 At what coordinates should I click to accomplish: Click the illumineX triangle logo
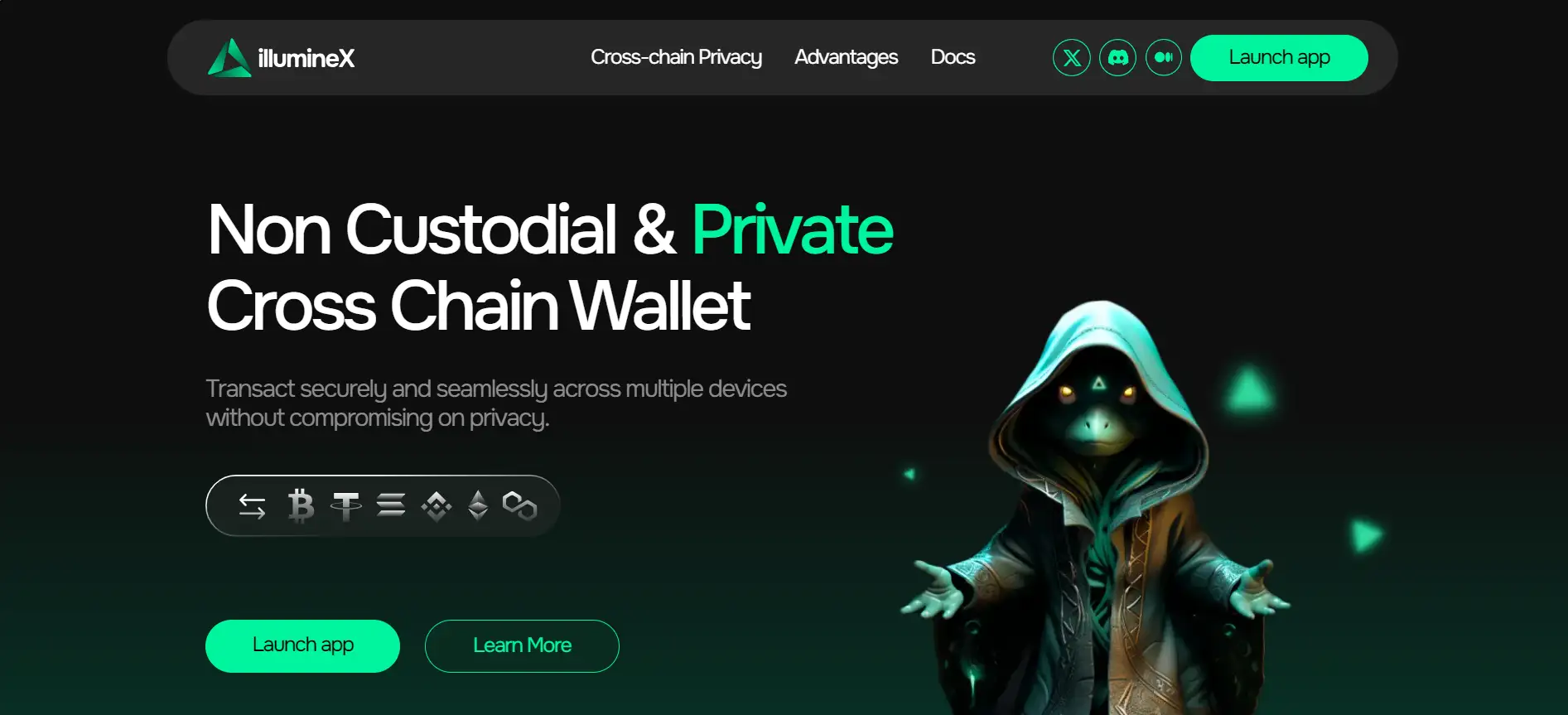pos(229,58)
